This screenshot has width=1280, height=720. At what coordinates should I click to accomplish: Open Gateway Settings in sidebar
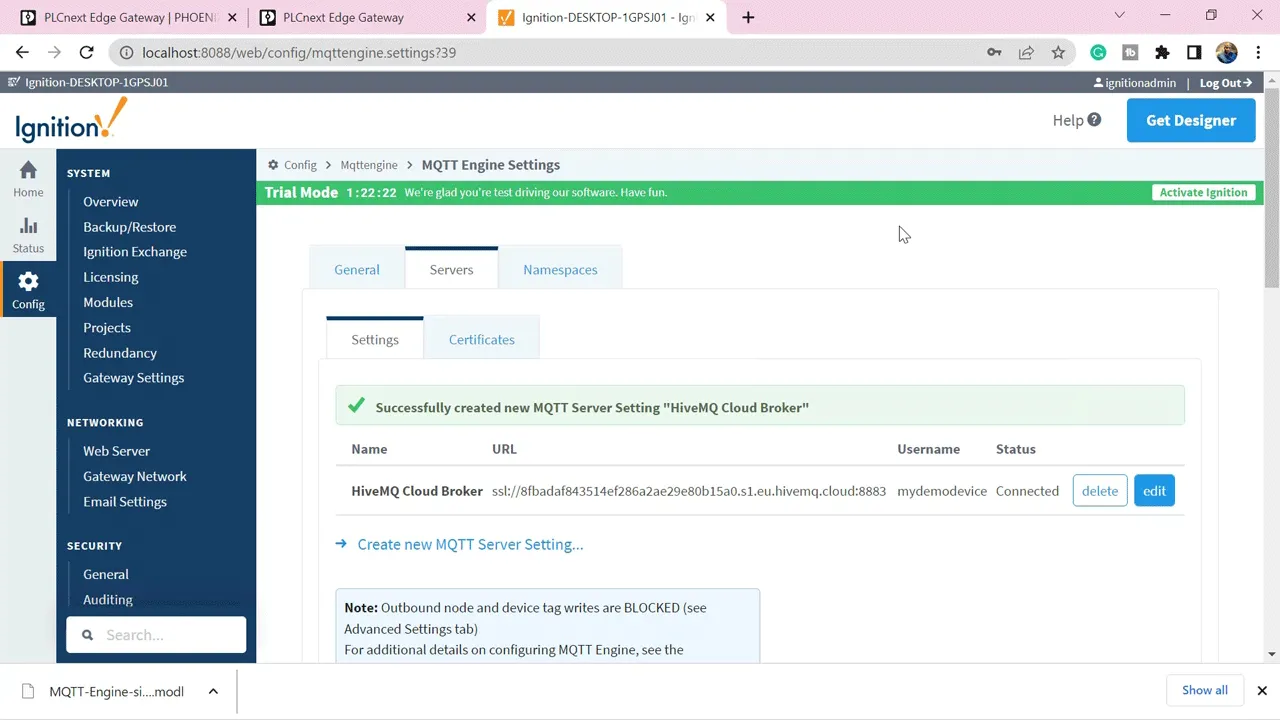(x=133, y=377)
